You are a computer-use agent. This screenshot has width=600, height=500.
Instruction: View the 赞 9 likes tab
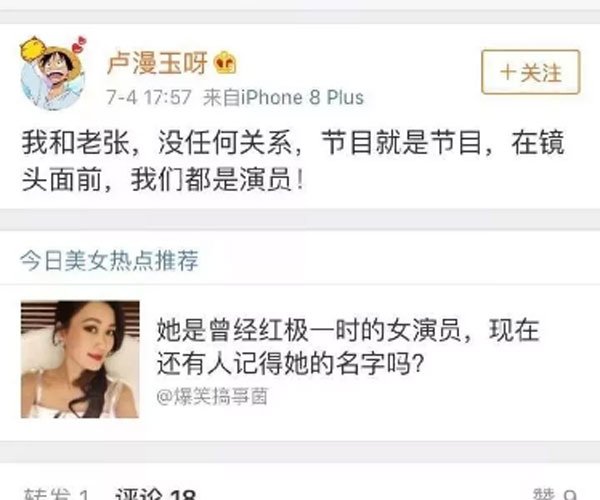[554, 493]
